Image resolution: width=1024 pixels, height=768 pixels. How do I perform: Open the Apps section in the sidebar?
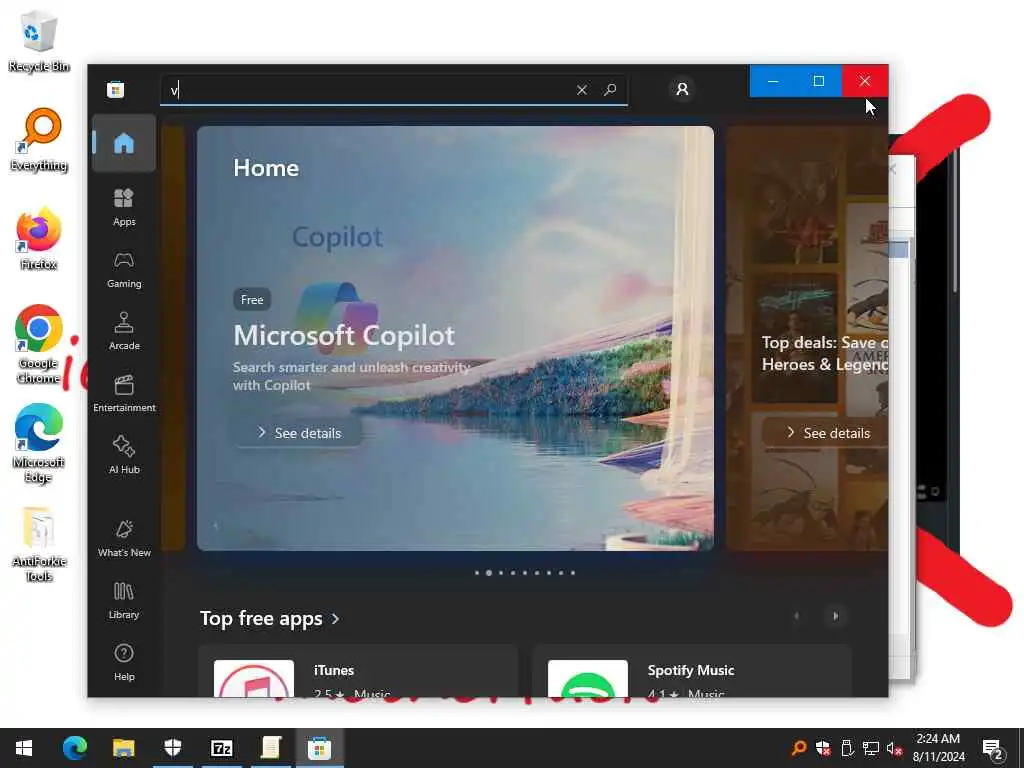[x=123, y=207]
